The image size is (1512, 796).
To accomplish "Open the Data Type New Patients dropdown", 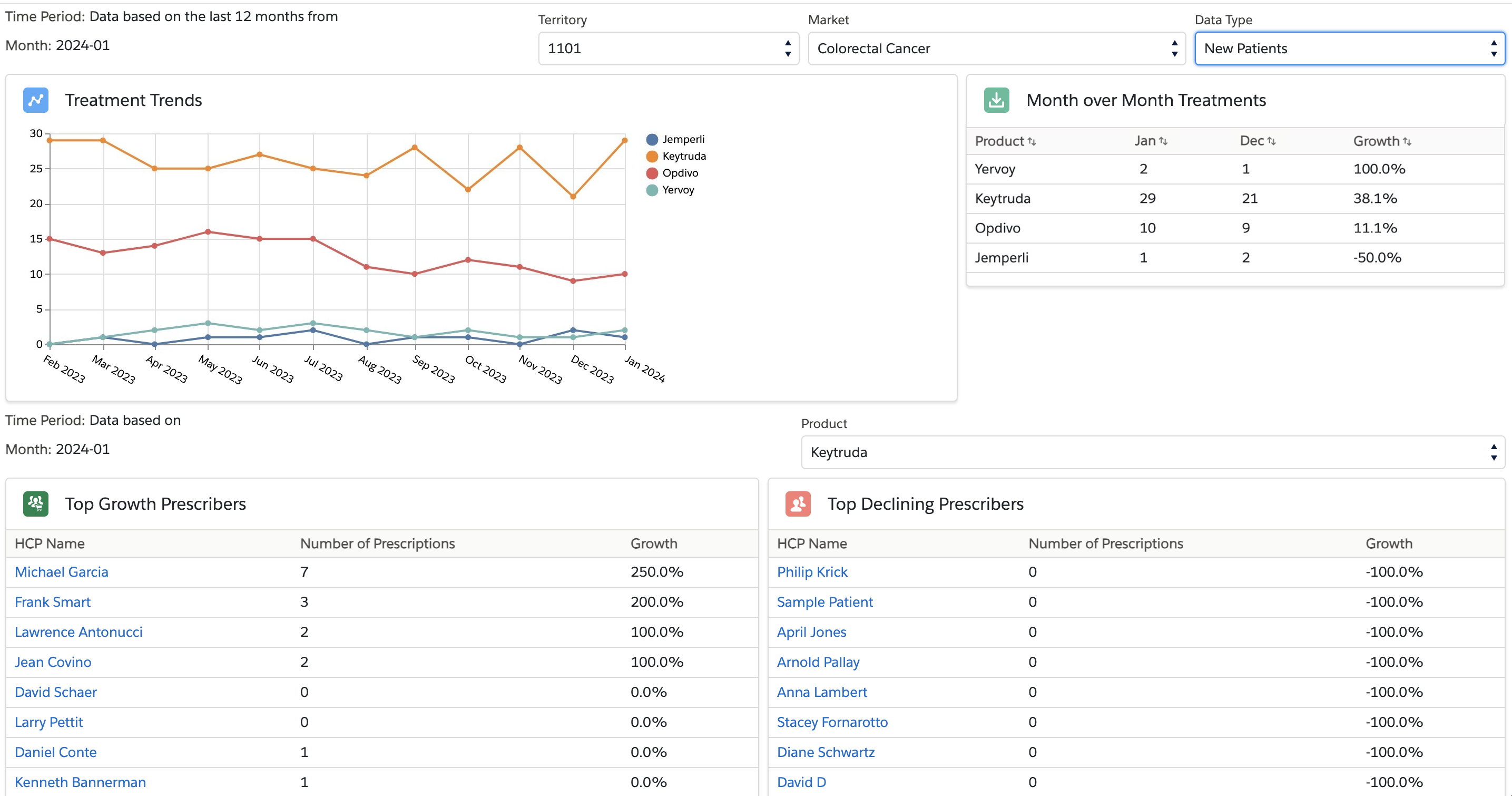I will (x=1349, y=48).
